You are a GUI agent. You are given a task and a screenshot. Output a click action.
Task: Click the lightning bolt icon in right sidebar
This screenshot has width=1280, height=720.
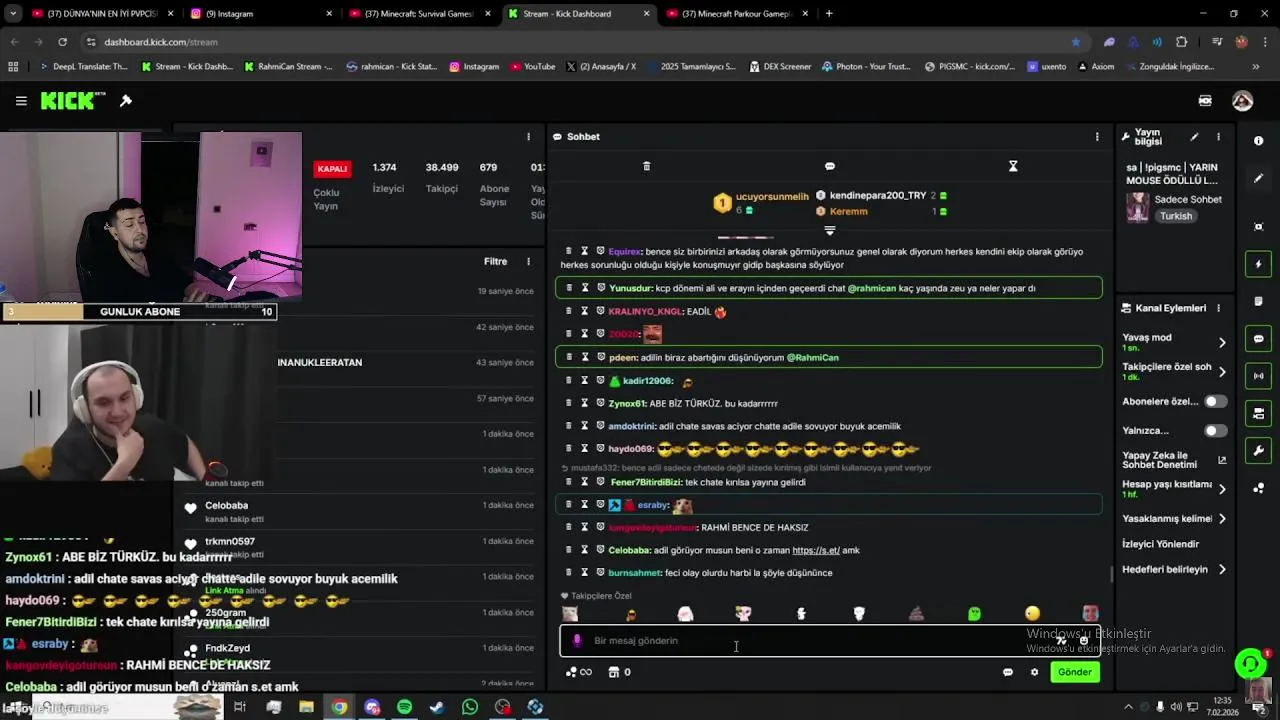1258,265
